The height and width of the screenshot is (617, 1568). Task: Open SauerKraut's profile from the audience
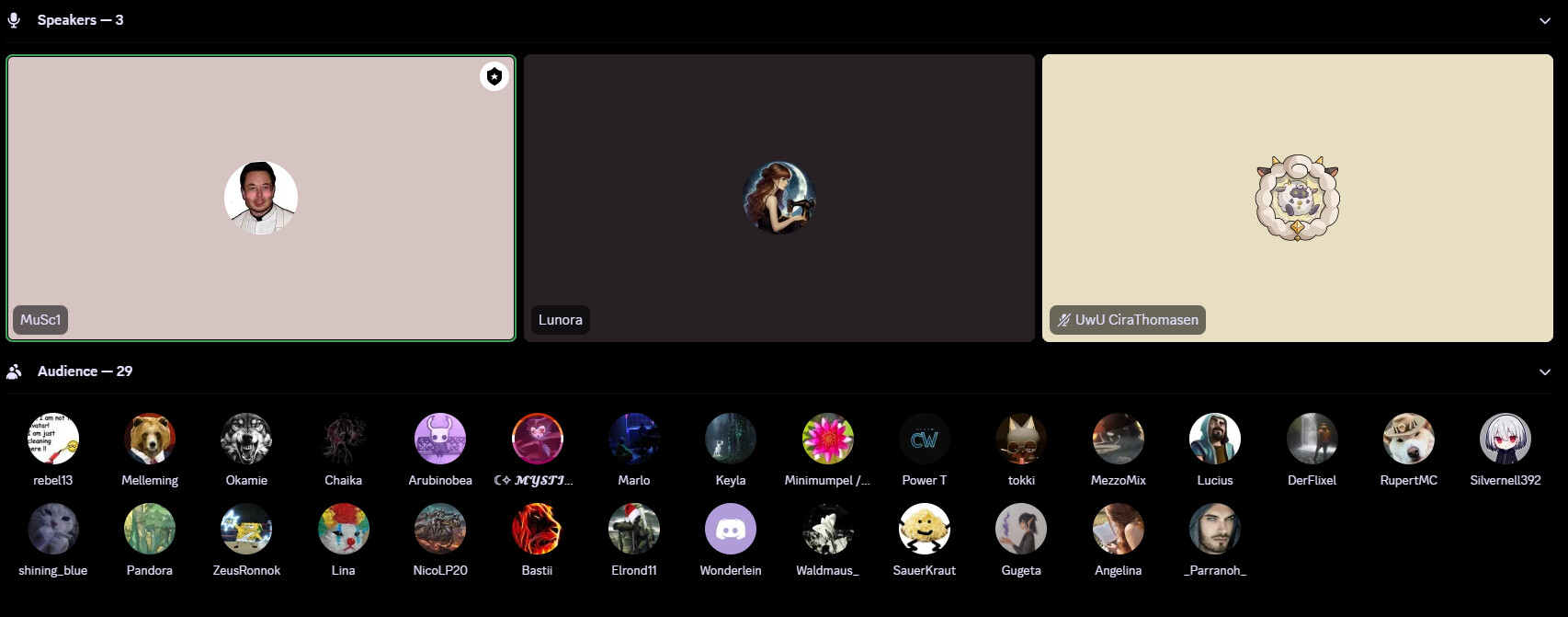(924, 529)
